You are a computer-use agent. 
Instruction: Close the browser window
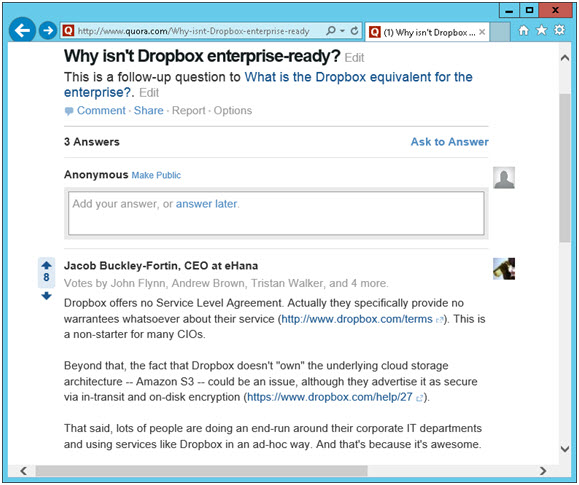555,10
